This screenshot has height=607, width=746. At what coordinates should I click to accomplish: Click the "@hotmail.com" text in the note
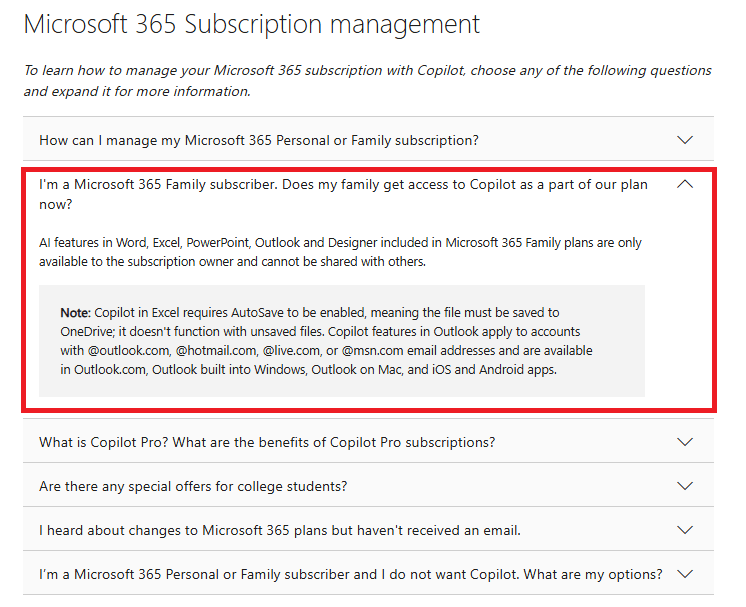[x=215, y=351]
